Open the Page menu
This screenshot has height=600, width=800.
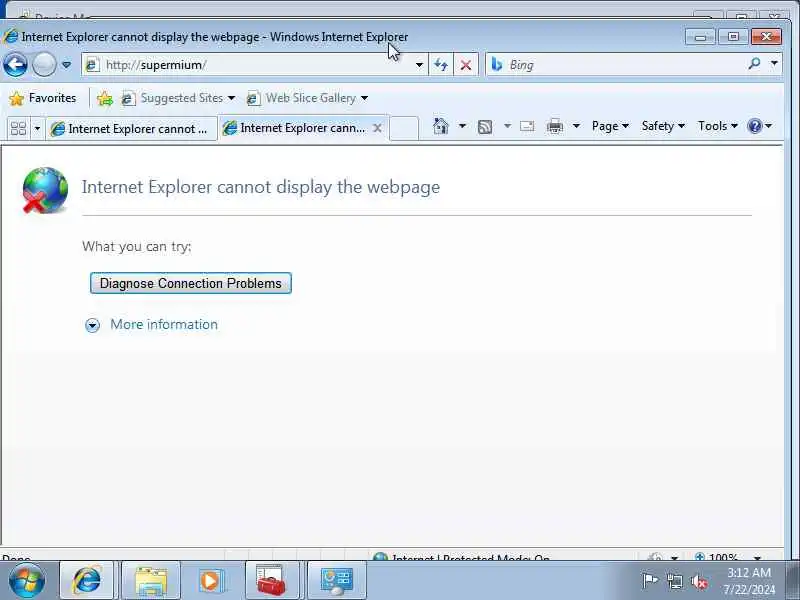610,126
